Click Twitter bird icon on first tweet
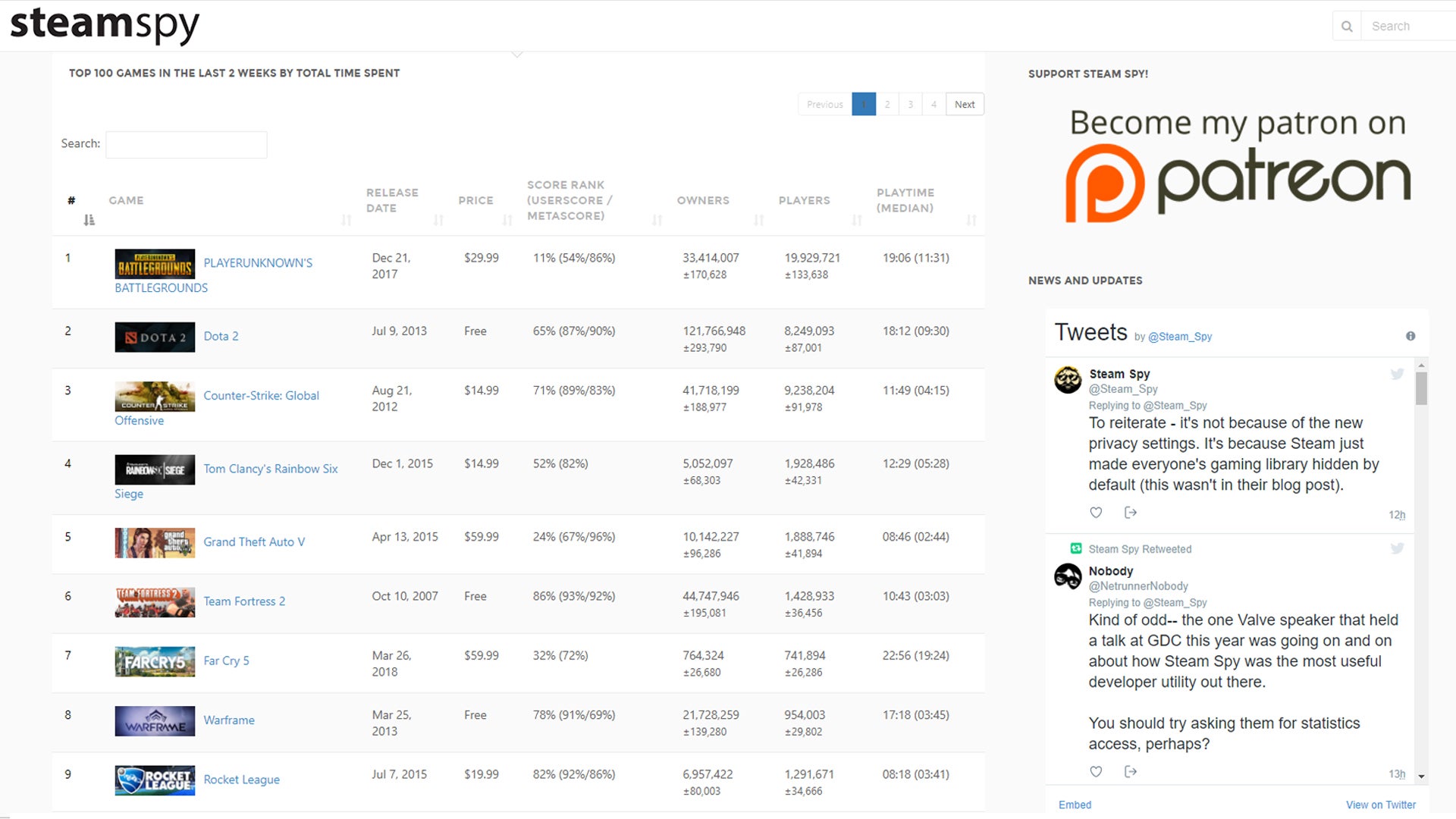Viewport: 1456px width, 819px height. pyautogui.click(x=1397, y=374)
